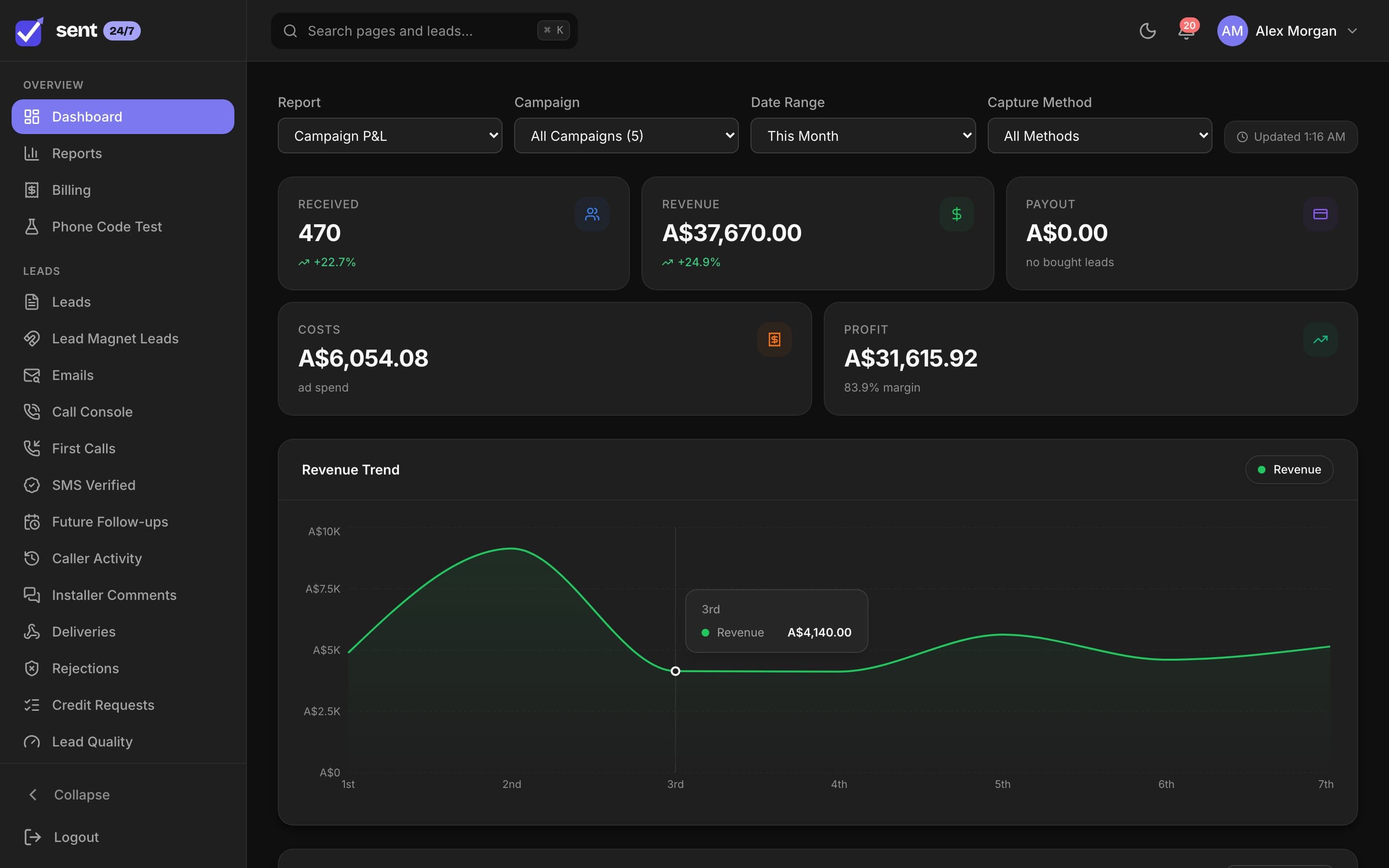This screenshot has width=1389, height=868.
Task: Click the 3rd data point on the chart
Action: click(676, 671)
